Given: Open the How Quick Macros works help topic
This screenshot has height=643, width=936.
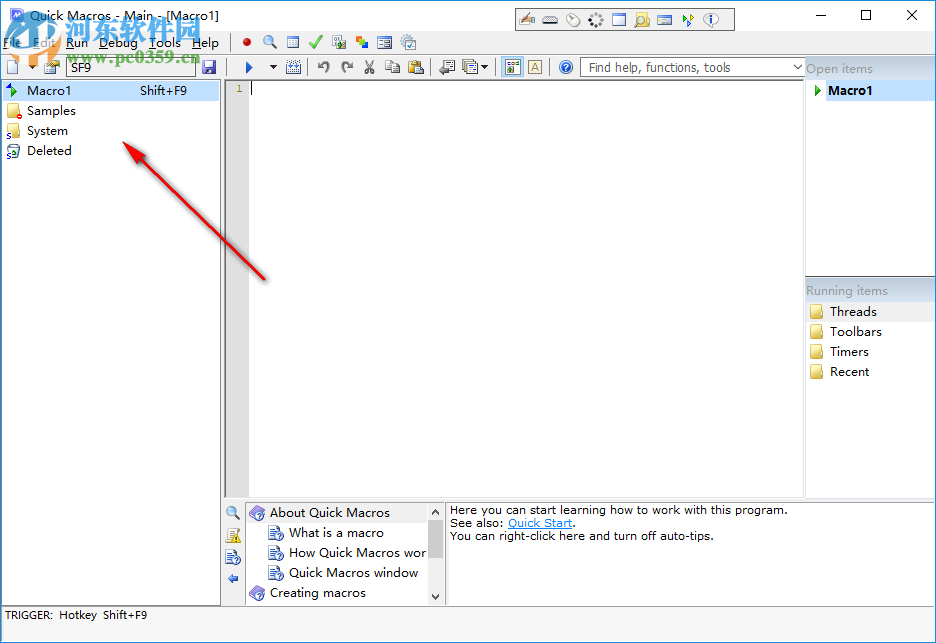Looking at the screenshot, I should pos(358,552).
